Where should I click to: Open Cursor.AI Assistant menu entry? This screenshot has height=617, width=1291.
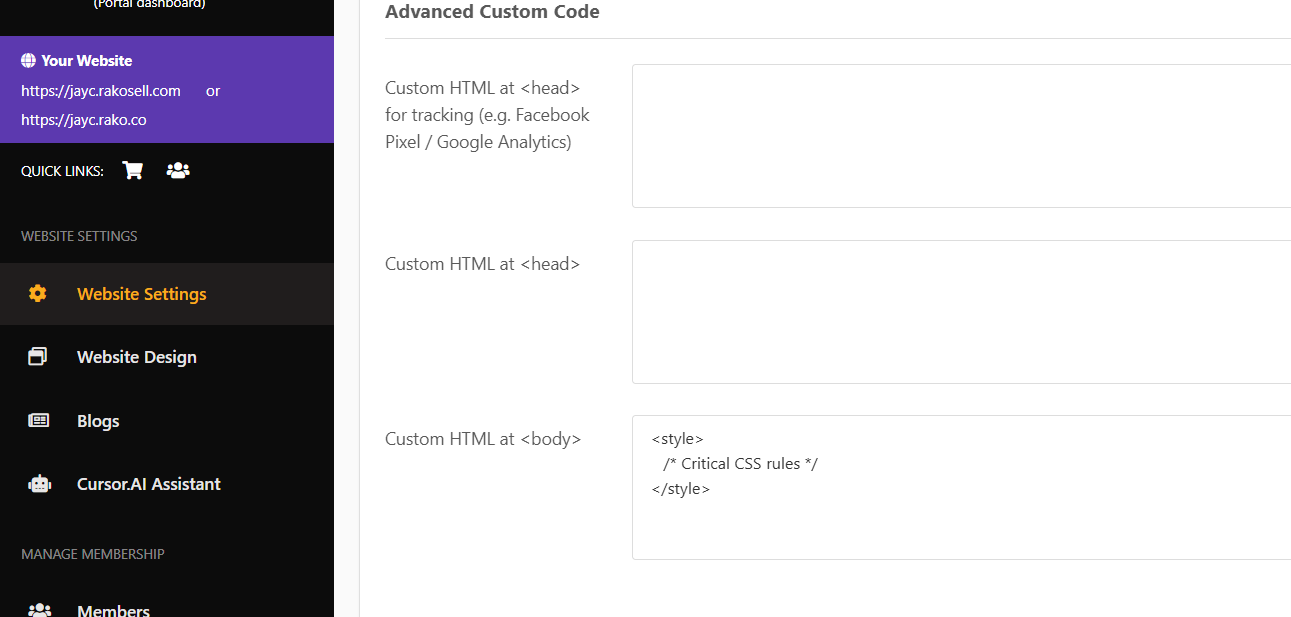click(x=148, y=484)
